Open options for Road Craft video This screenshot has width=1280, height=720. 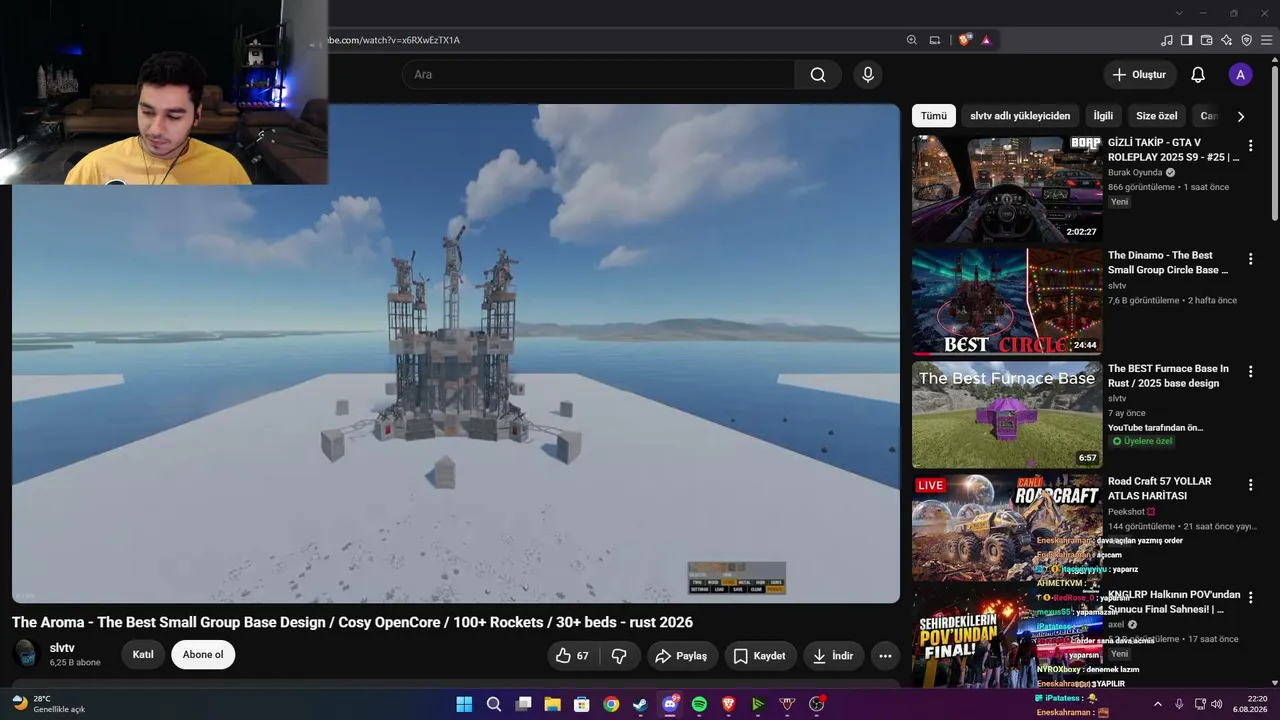(x=1250, y=485)
